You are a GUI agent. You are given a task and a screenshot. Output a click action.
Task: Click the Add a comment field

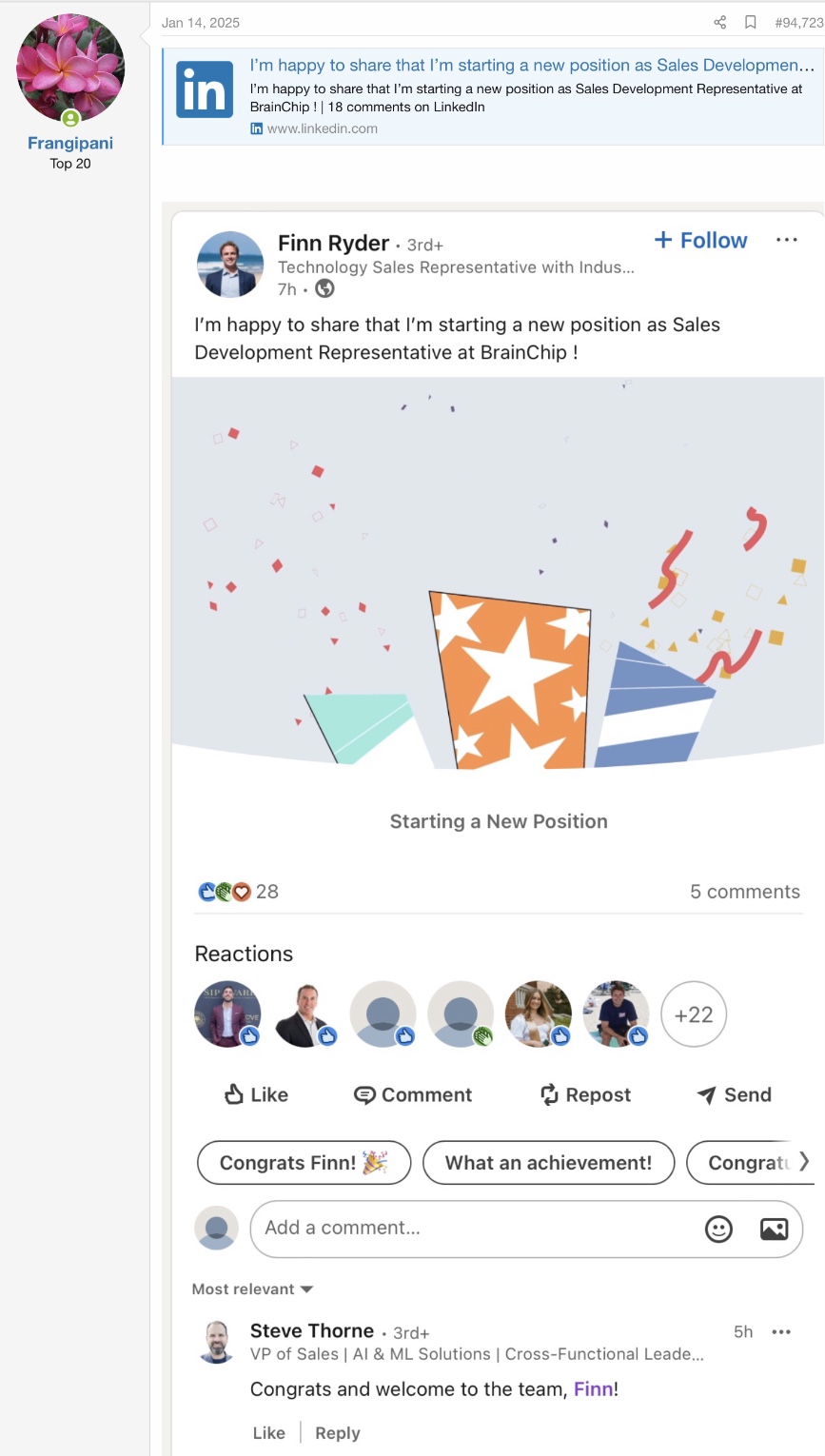(476, 1229)
